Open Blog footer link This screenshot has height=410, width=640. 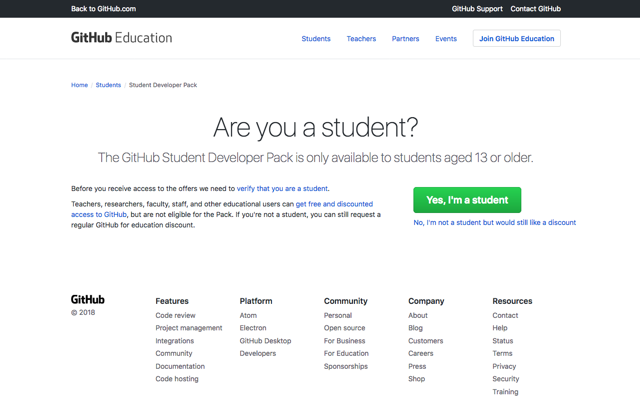coord(416,328)
